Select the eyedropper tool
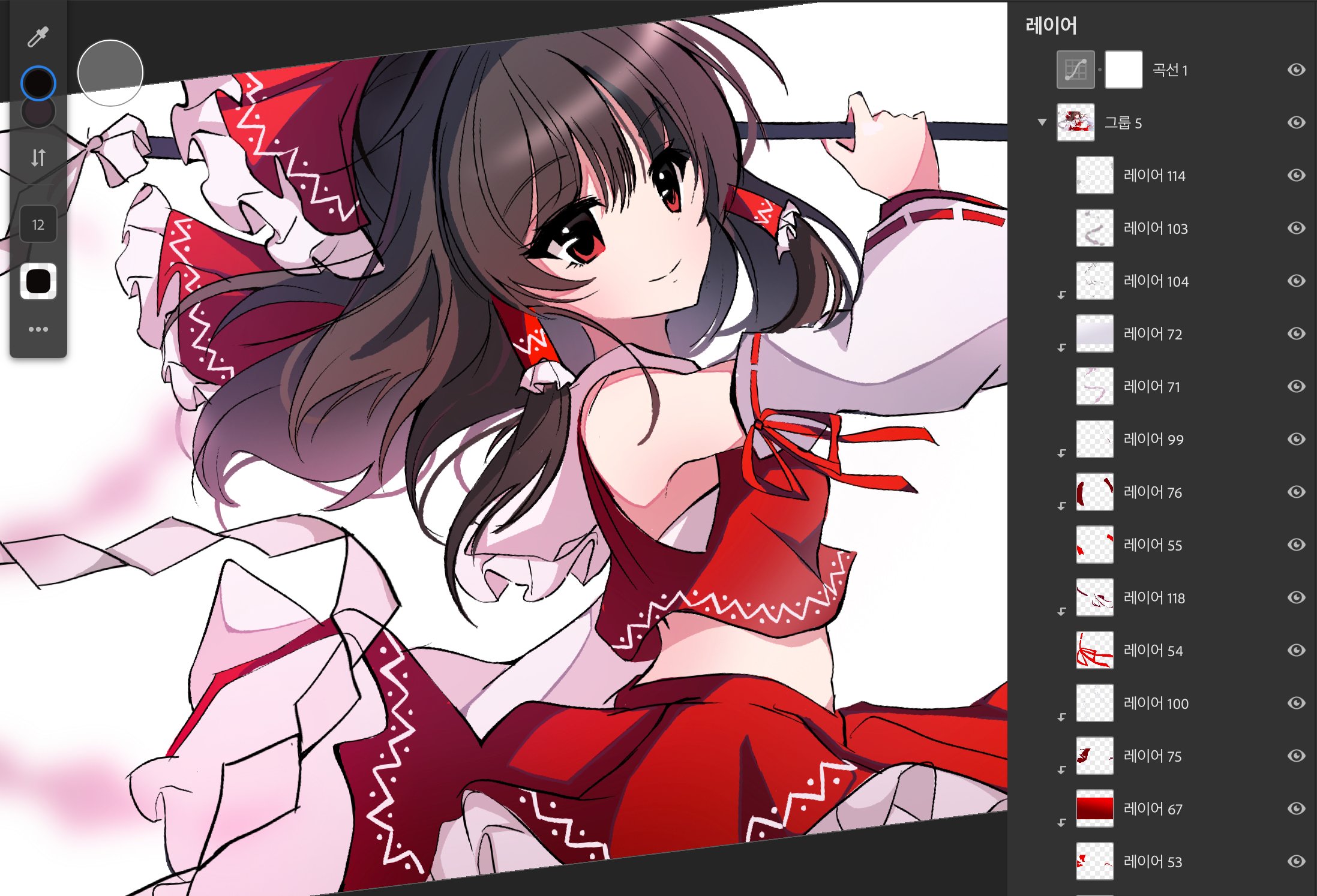Image resolution: width=1317 pixels, height=896 pixels. click(38, 37)
